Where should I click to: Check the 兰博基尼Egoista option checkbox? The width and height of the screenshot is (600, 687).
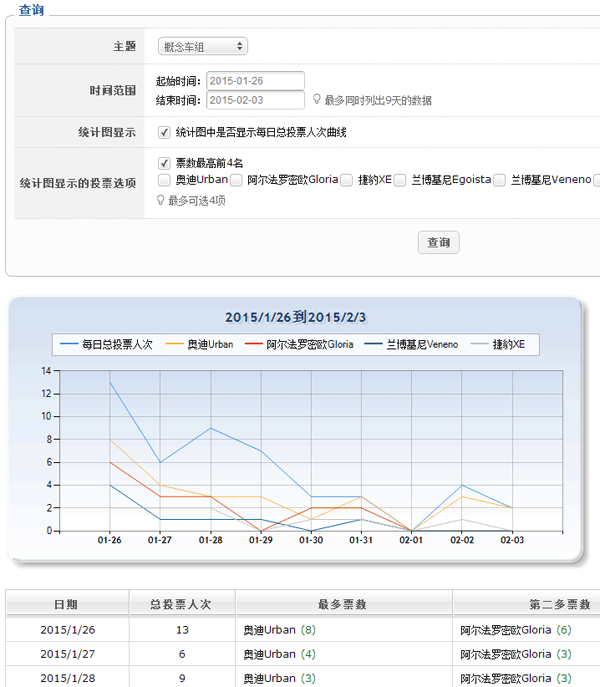(400, 180)
